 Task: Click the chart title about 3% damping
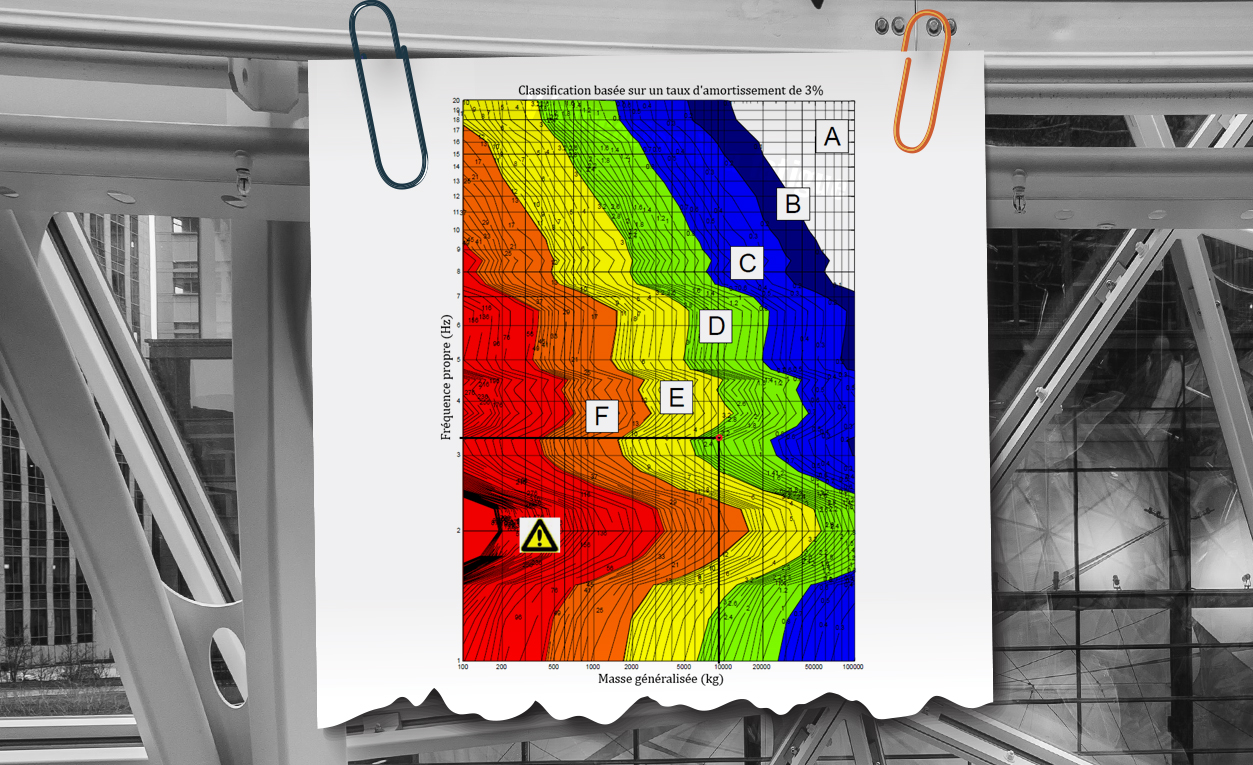click(x=657, y=90)
